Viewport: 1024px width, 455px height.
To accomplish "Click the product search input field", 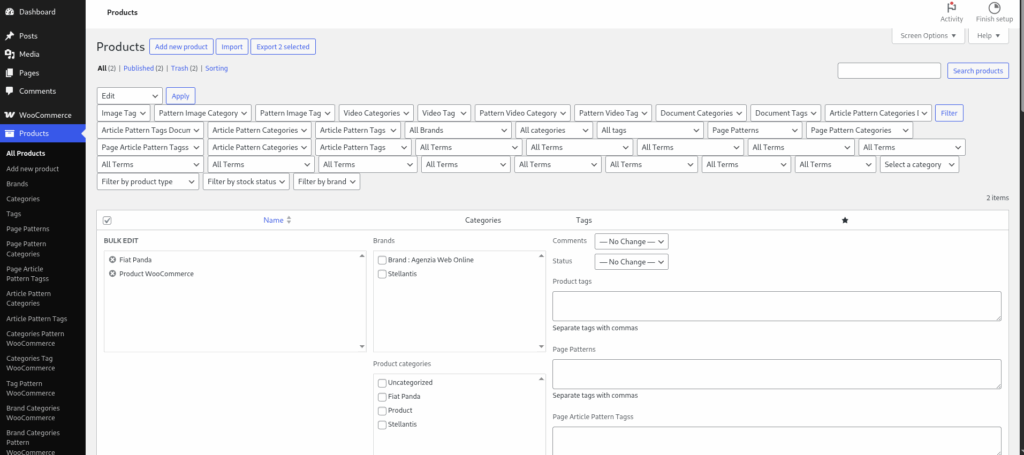I will click(x=889, y=71).
